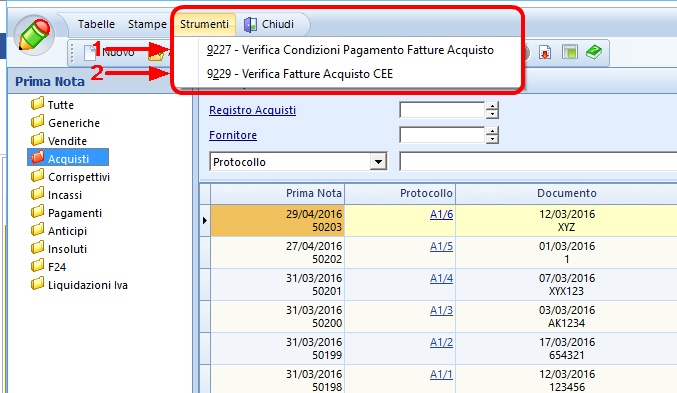Image resolution: width=677 pixels, height=393 pixels.
Task: Select the Liquidazioni Iva folder
Action: click(x=79, y=285)
